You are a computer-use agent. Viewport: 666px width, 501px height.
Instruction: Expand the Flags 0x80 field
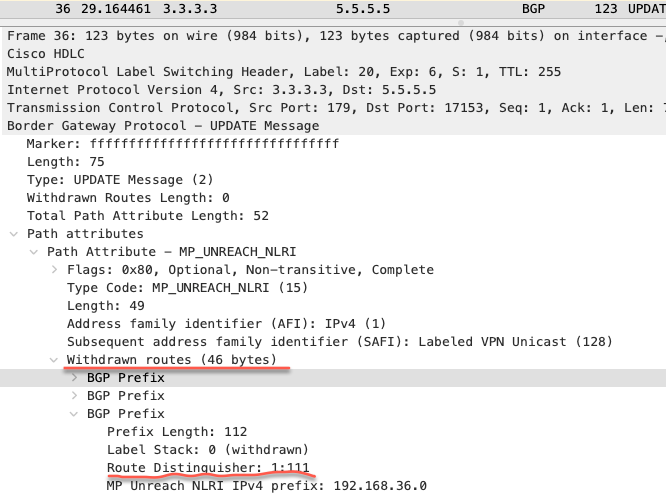(54, 270)
